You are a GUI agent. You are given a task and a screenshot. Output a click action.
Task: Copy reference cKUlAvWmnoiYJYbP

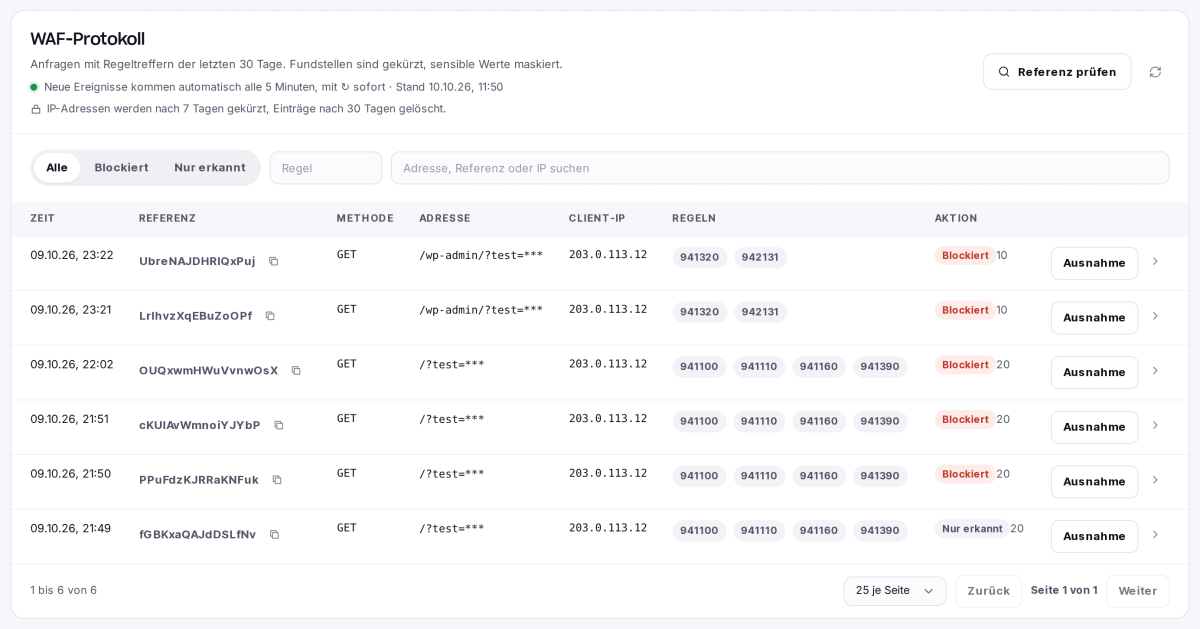(279, 425)
